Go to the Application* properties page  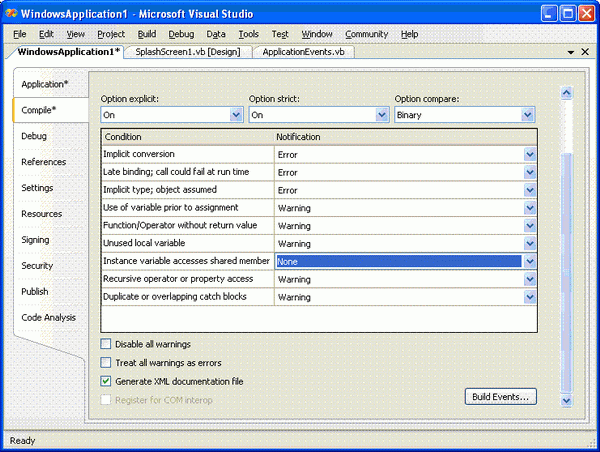45,84
